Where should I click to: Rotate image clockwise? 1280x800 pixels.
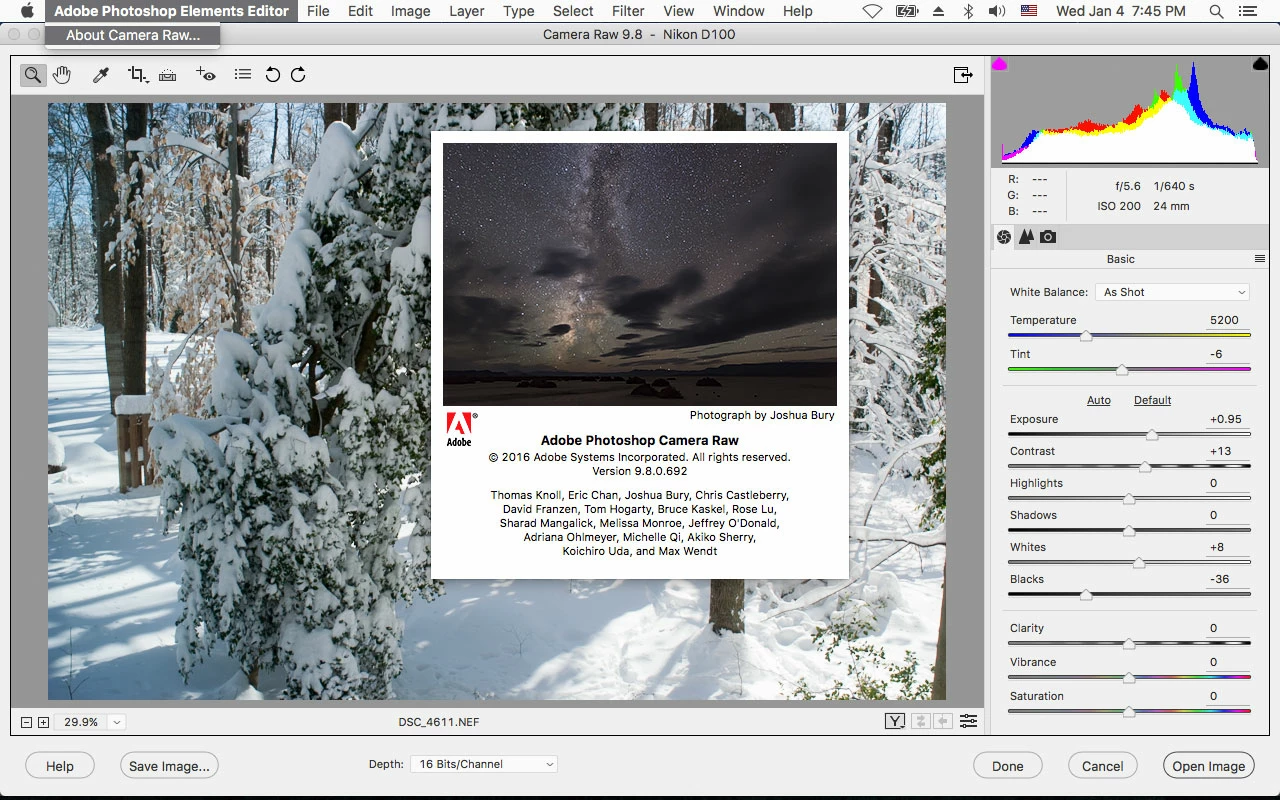[298, 75]
